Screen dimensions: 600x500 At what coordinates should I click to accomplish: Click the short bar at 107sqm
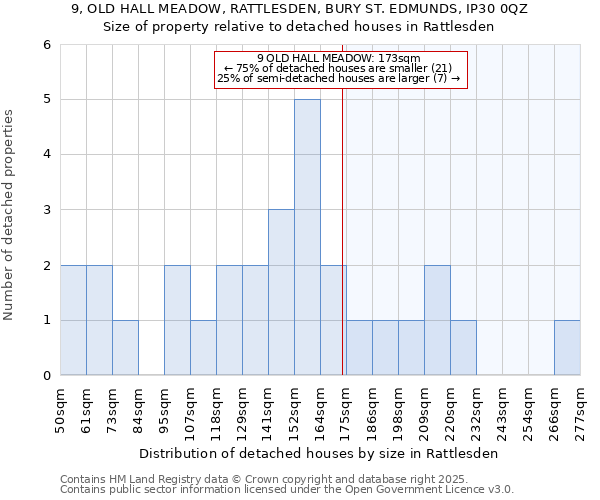pyautogui.click(x=203, y=348)
